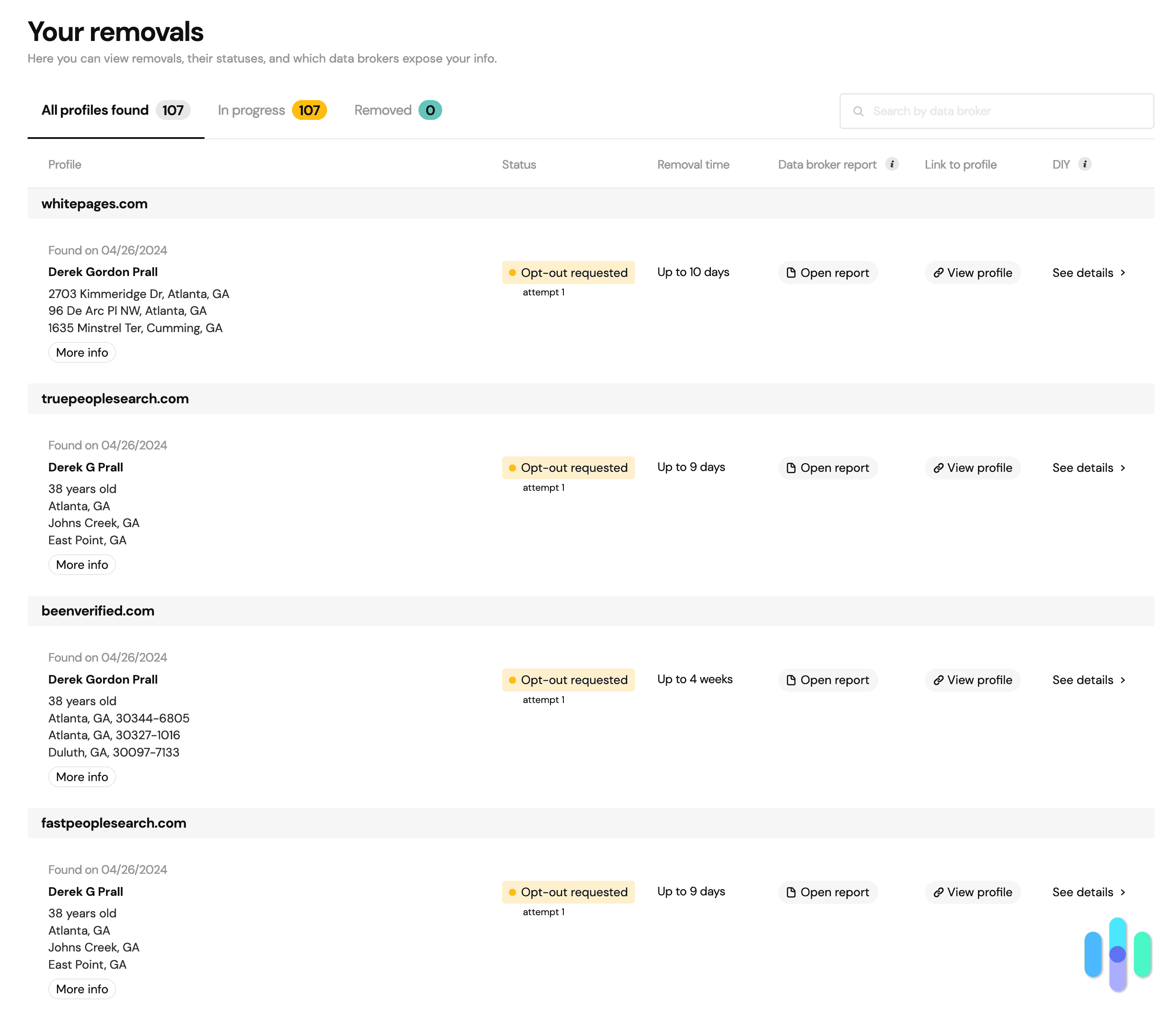Expand More info under beenverified.com profile
Image resolution: width=1176 pixels, height=1017 pixels.
pos(82,778)
